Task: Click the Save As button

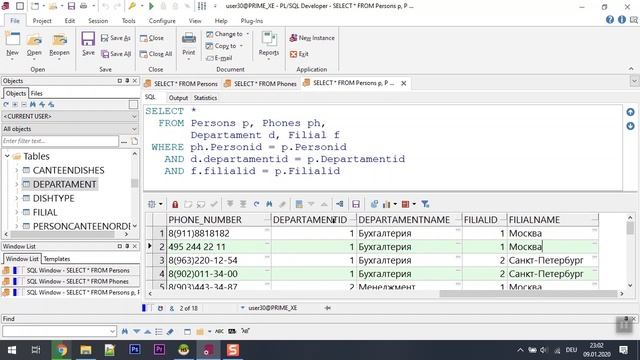Action: point(116,38)
